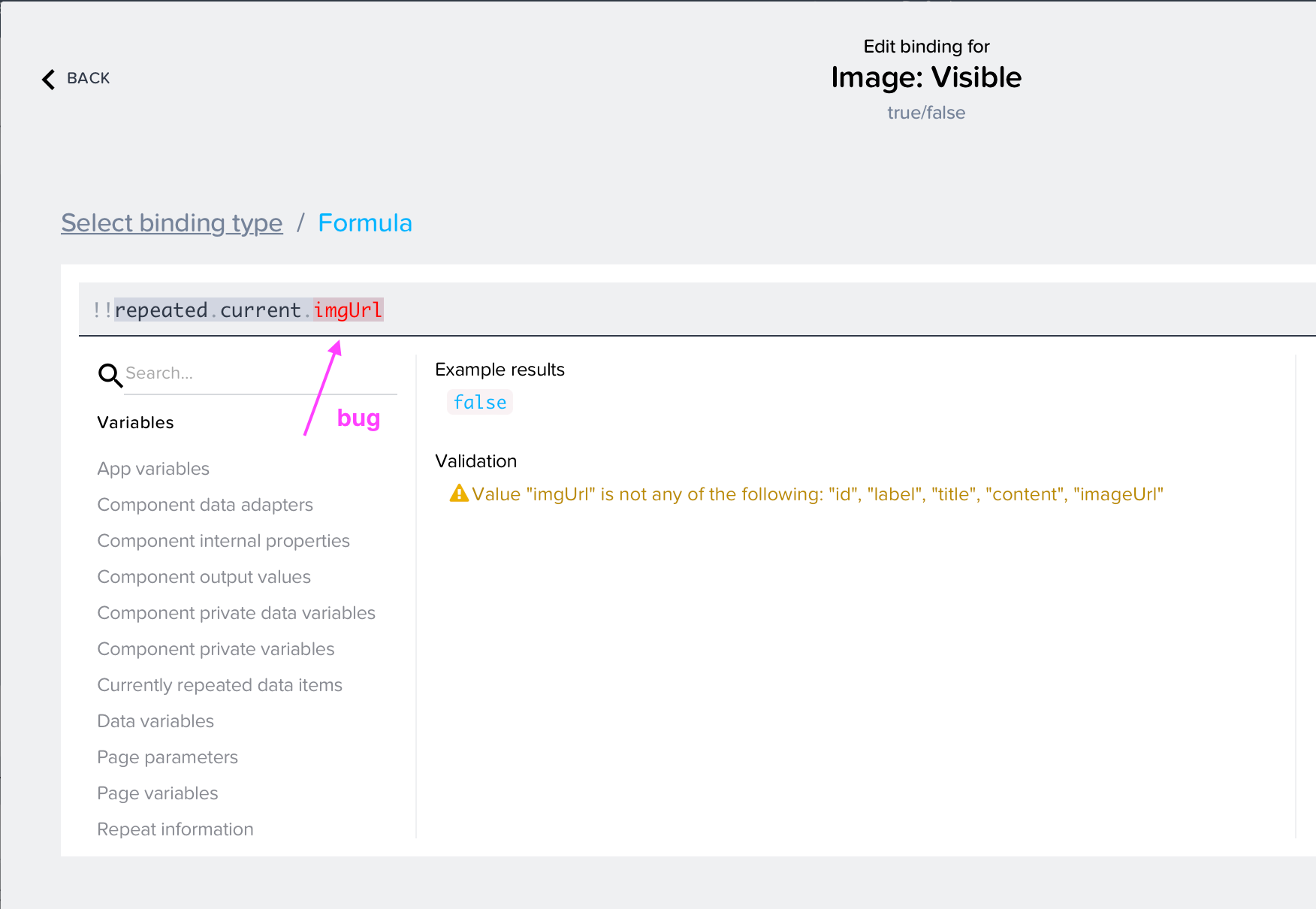Click the 'false' example result value
The width and height of the screenshot is (1316, 909).
pos(480,402)
